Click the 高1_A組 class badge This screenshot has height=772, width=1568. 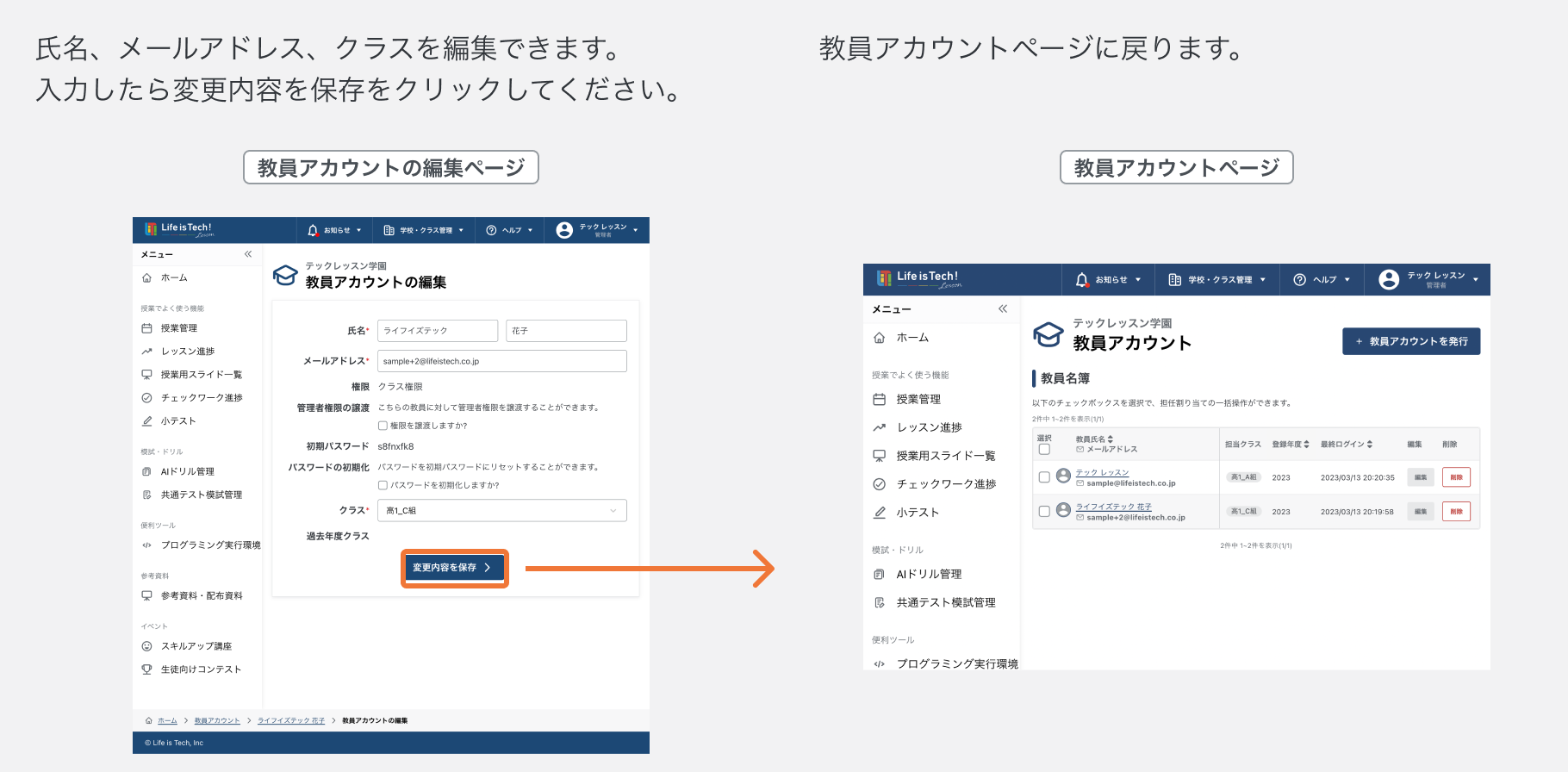point(1243,477)
